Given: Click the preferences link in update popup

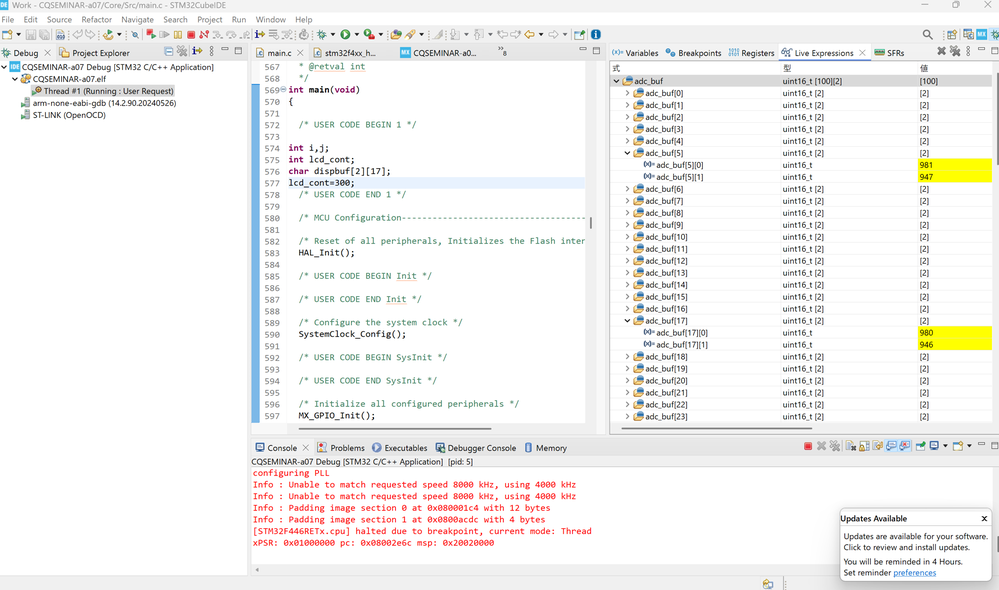Looking at the screenshot, I should (x=914, y=573).
